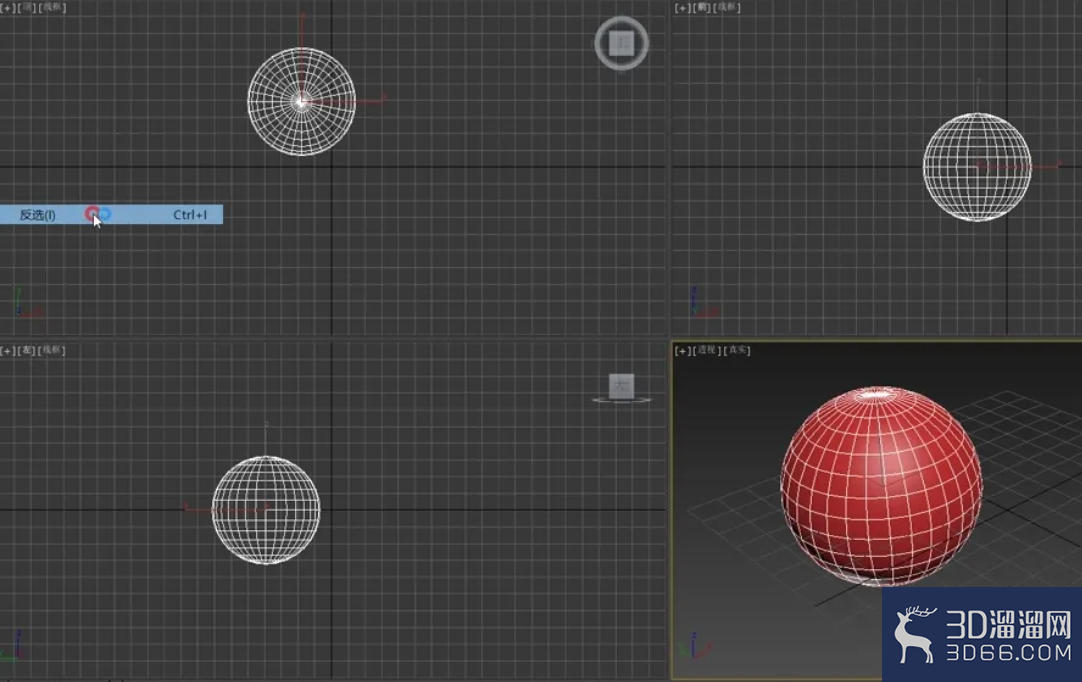
Task: Choose the 反选(I) invert selection menu item
Action: click(38, 214)
